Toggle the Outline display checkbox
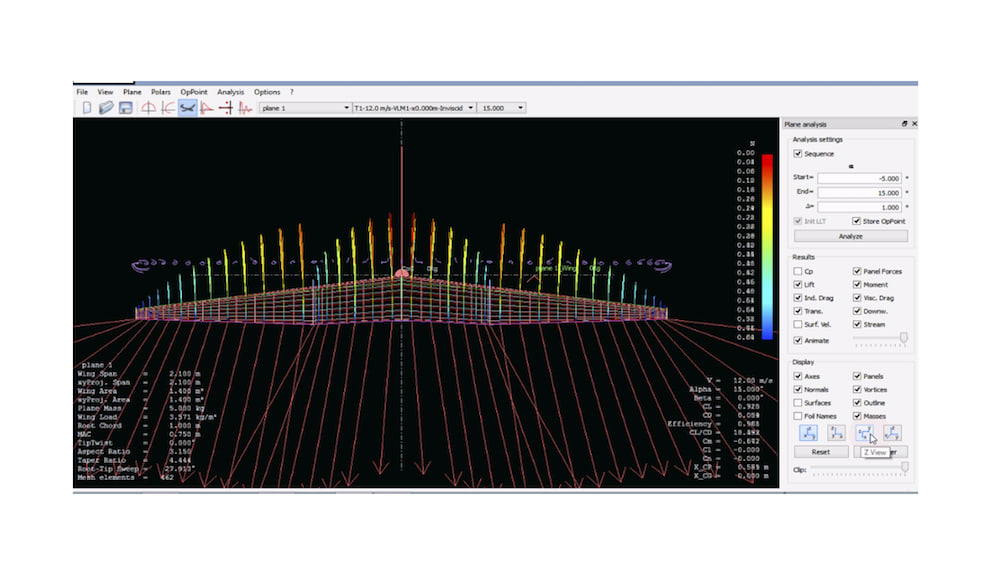The image size is (1000, 584). (x=857, y=403)
